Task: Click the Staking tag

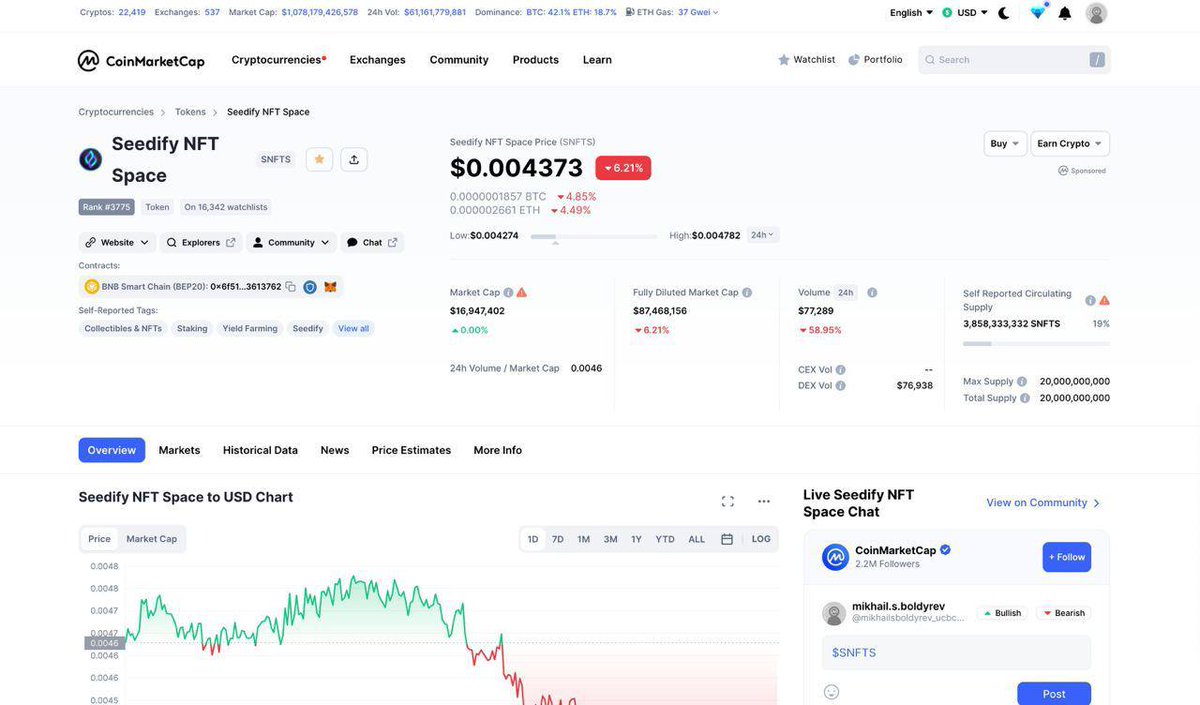Action: coord(192,328)
